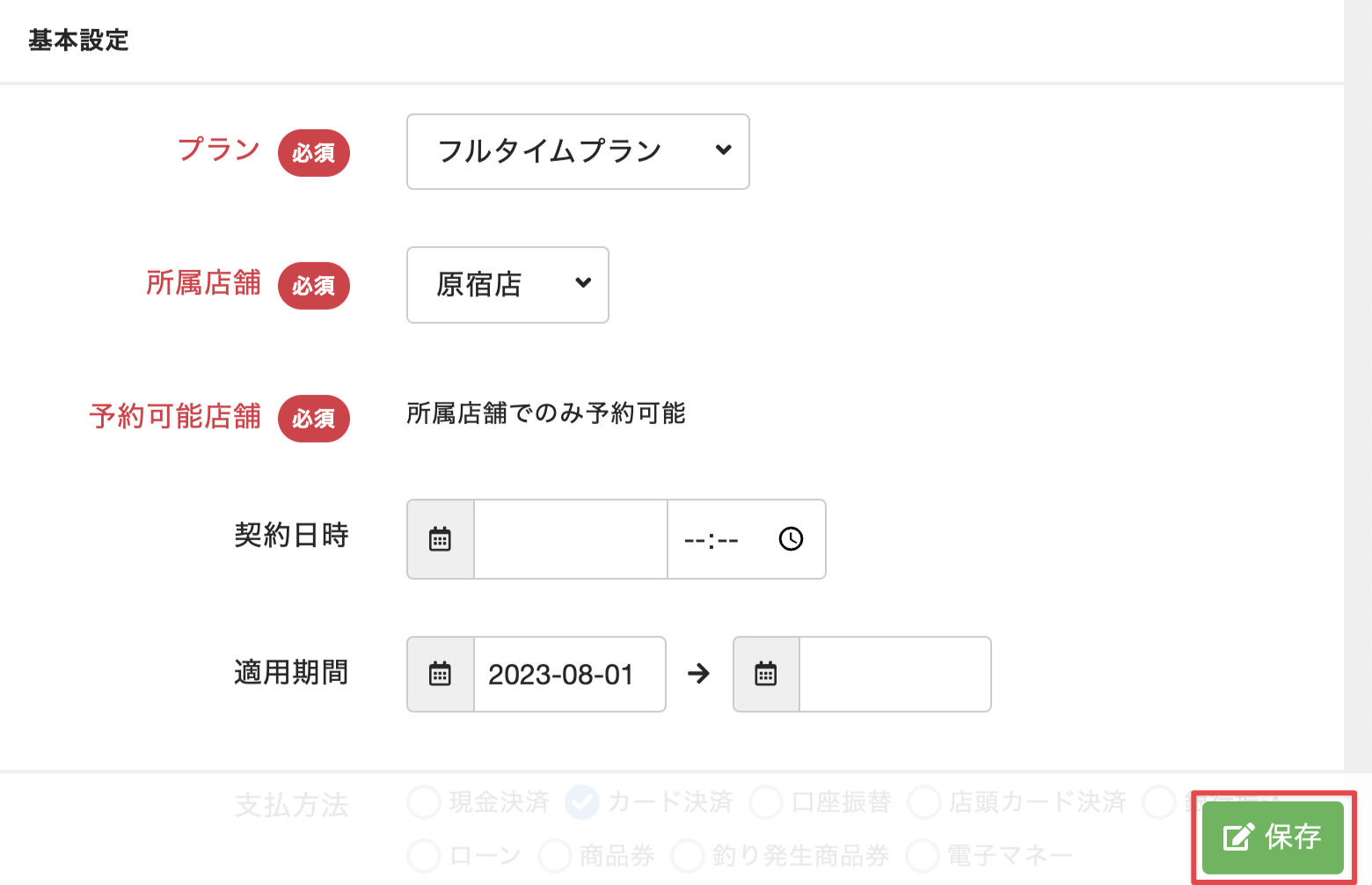Click the 契約日時 date input field
This screenshot has width=1372, height=885.
click(x=570, y=539)
